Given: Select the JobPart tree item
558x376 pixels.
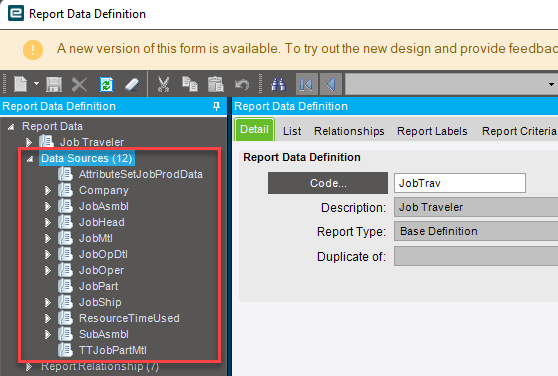Looking at the screenshot, I should (x=98, y=286).
